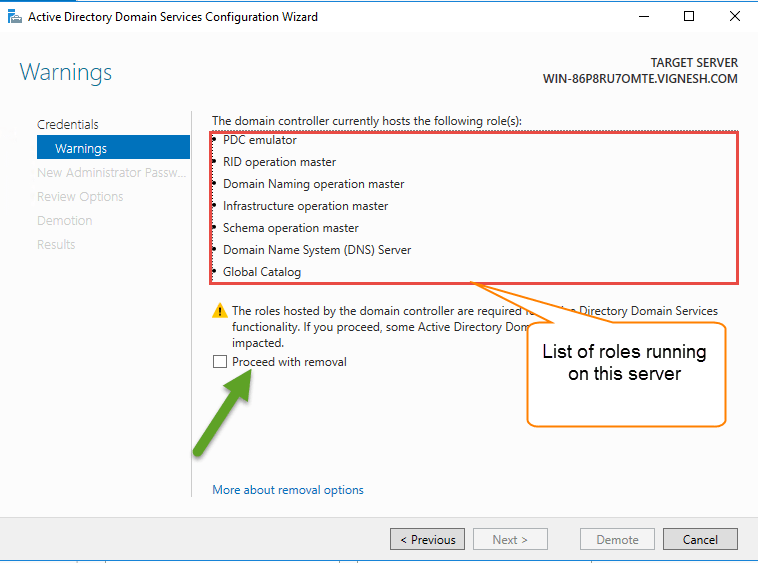
Task: Click the Previous button
Action: coord(427,539)
